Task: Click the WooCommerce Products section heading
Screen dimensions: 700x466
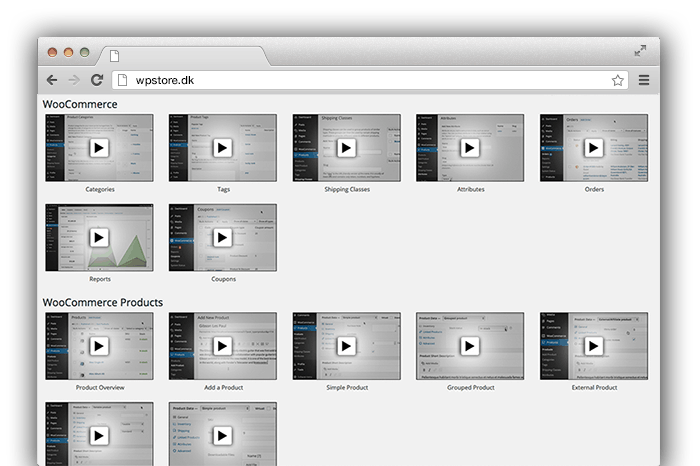Action: click(x=103, y=303)
